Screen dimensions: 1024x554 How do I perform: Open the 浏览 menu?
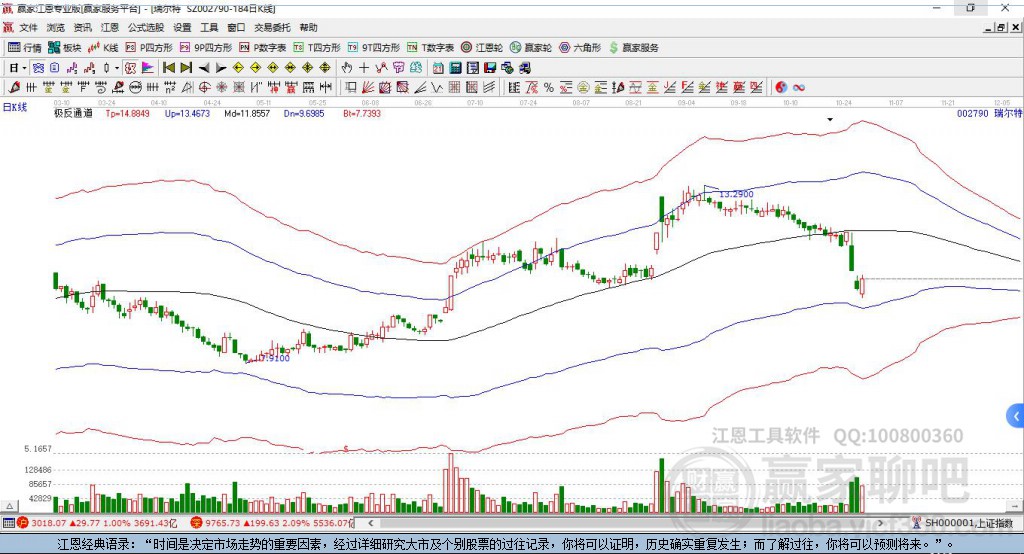[x=56, y=27]
